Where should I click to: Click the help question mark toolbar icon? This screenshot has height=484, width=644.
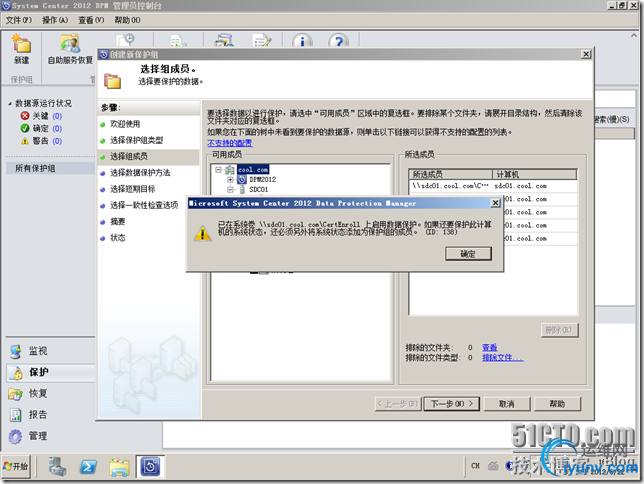(x=338, y=41)
